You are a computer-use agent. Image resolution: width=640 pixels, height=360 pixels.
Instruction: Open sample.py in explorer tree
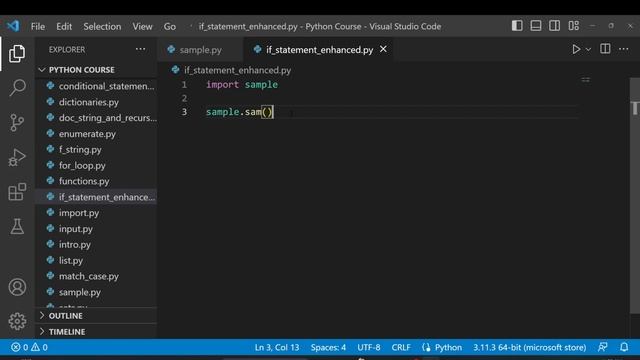pos(96,292)
